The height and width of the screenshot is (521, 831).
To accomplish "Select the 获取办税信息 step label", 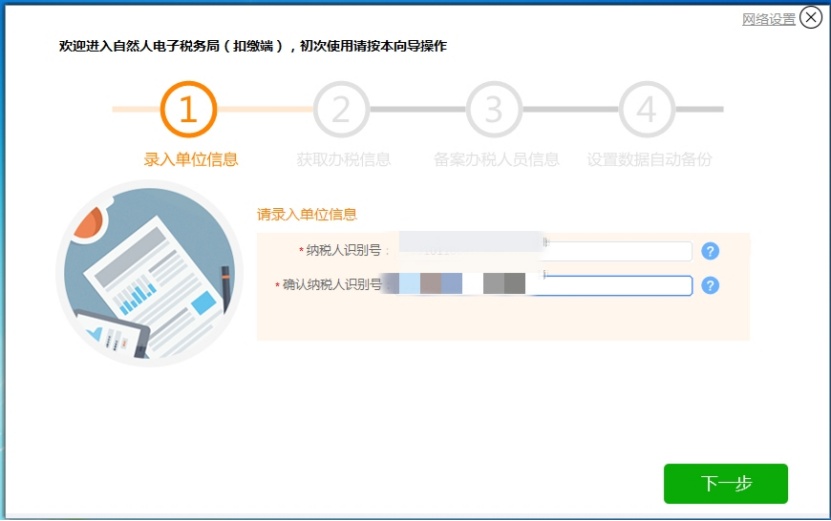I will click(x=343, y=160).
